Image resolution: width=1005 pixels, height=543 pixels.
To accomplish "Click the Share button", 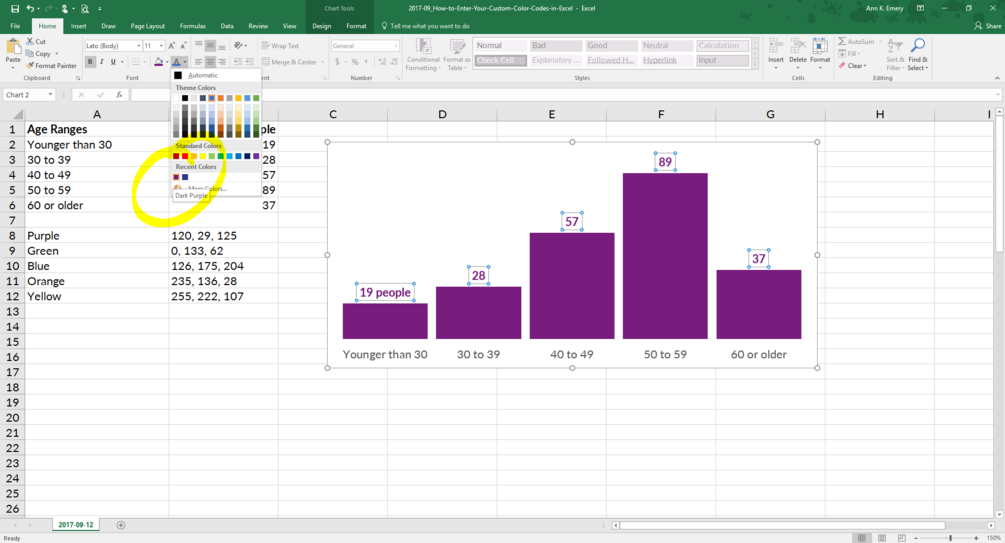I will pos(988,26).
